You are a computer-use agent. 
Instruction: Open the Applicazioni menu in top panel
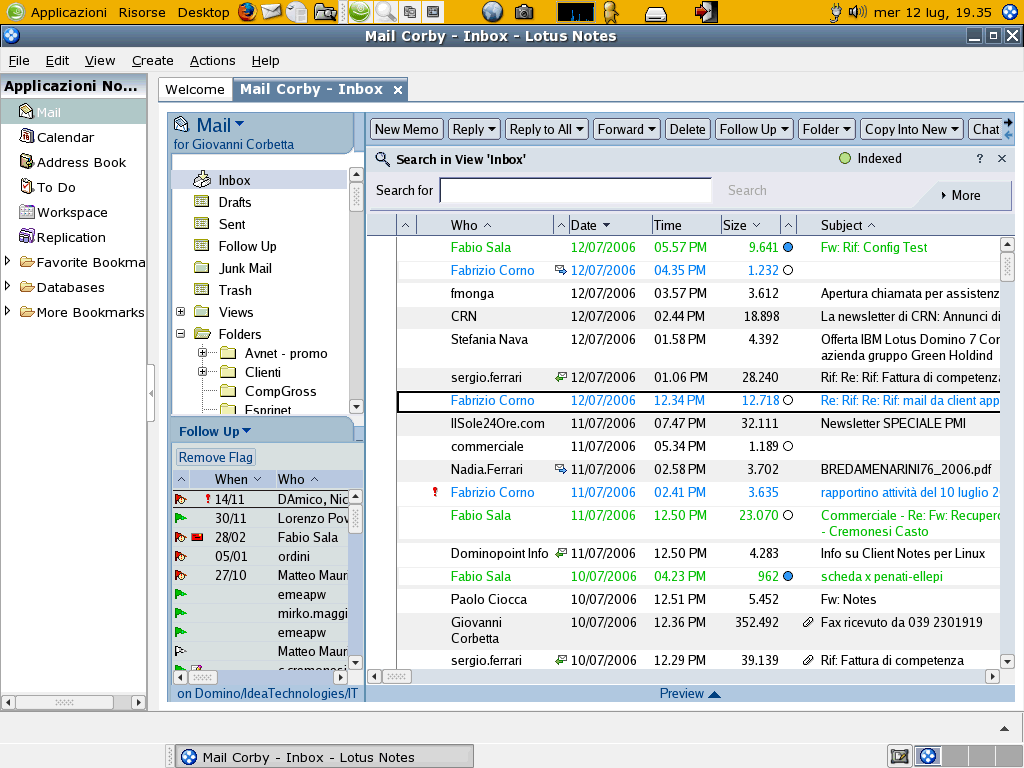(69, 12)
